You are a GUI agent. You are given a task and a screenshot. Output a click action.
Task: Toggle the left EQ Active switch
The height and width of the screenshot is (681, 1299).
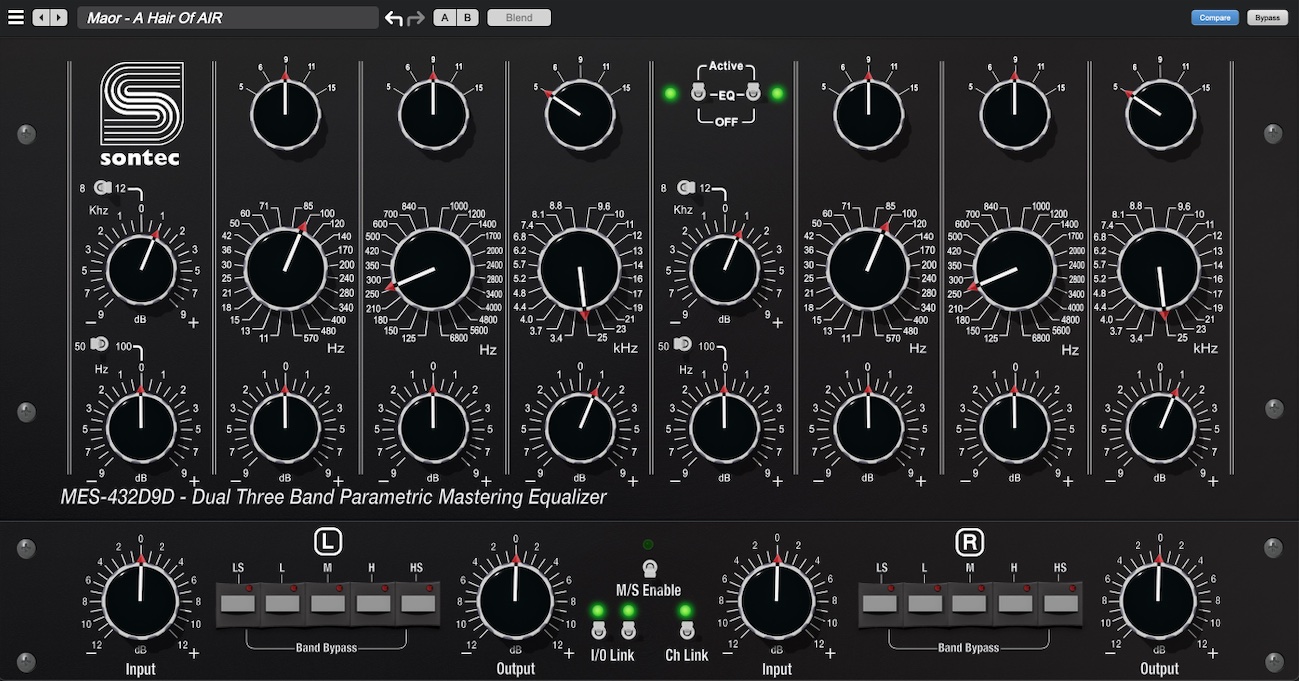point(700,94)
